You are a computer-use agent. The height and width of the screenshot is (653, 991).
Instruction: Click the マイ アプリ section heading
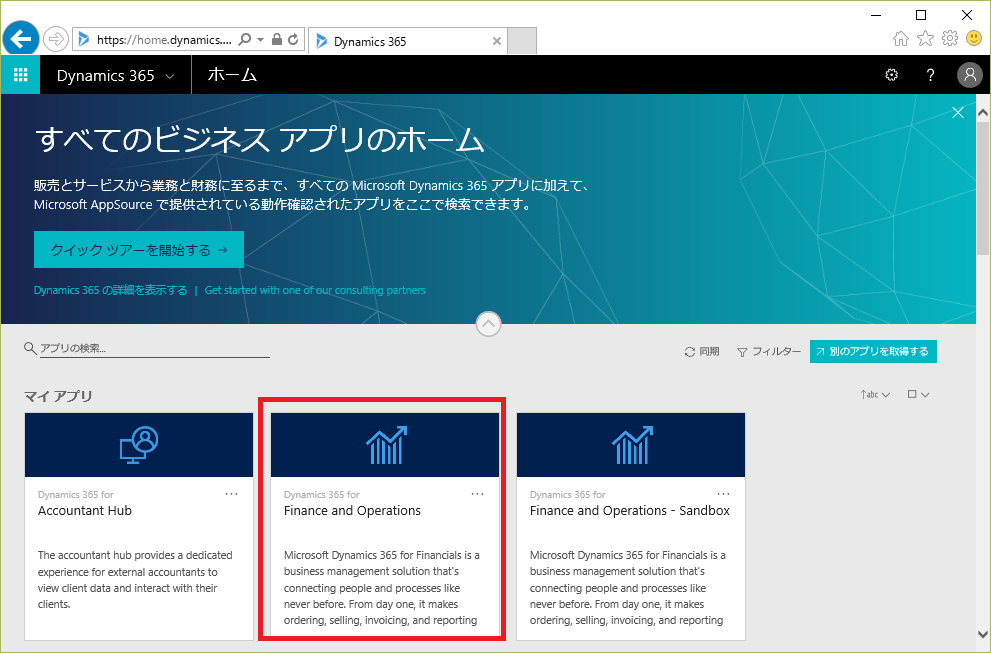point(58,396)
